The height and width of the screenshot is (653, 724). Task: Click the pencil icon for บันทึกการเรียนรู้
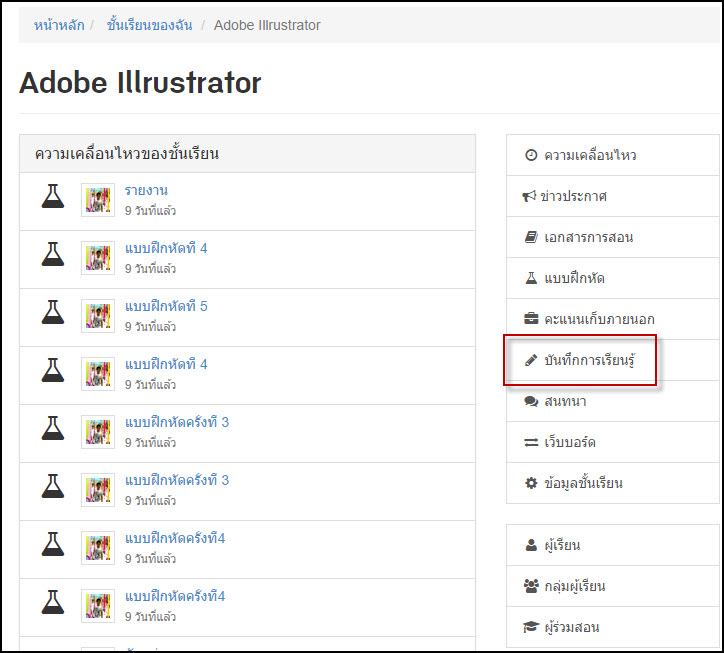[x=531, y=360]
